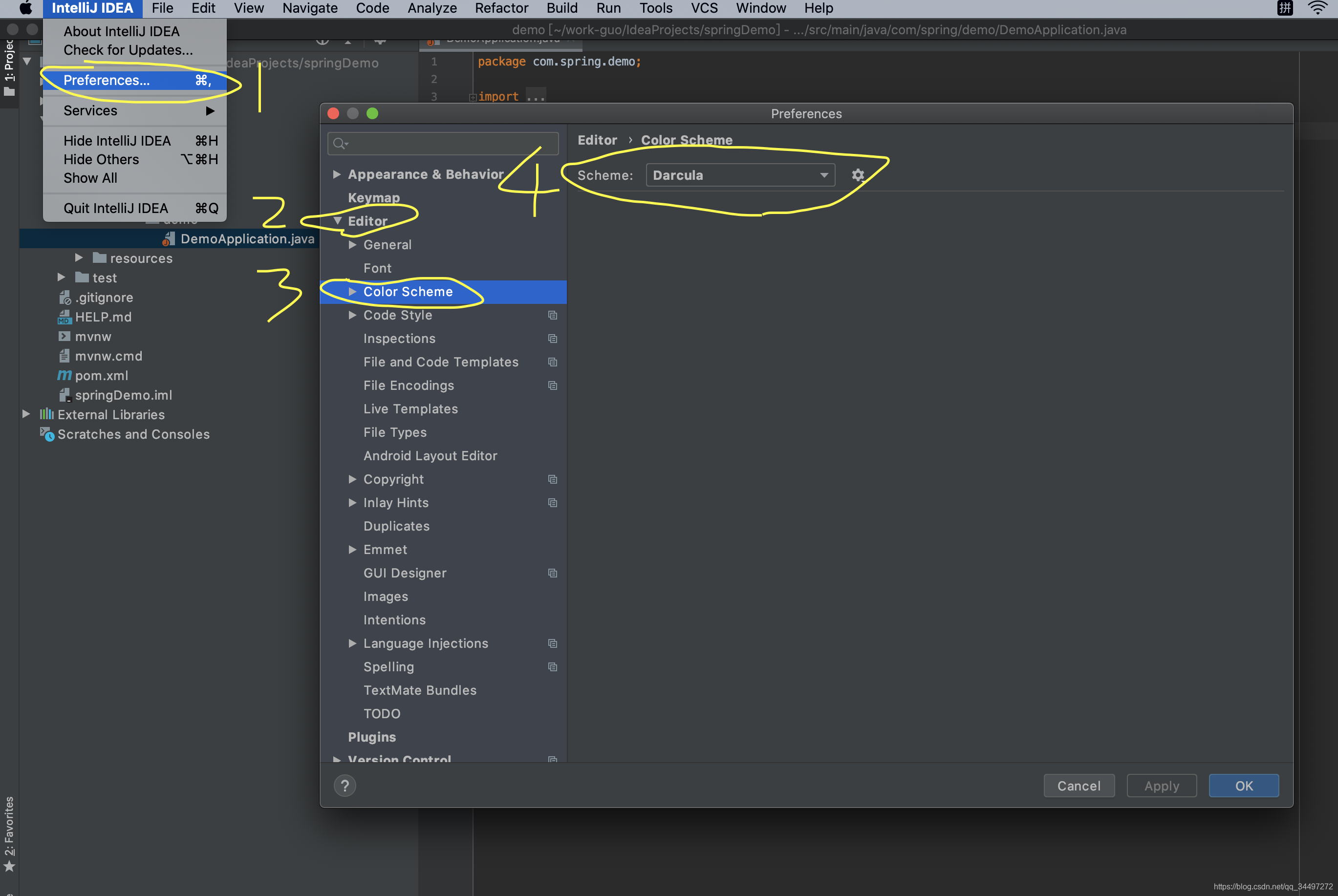
Task: Expand Appearance & Behavior section
Action: 337,174
